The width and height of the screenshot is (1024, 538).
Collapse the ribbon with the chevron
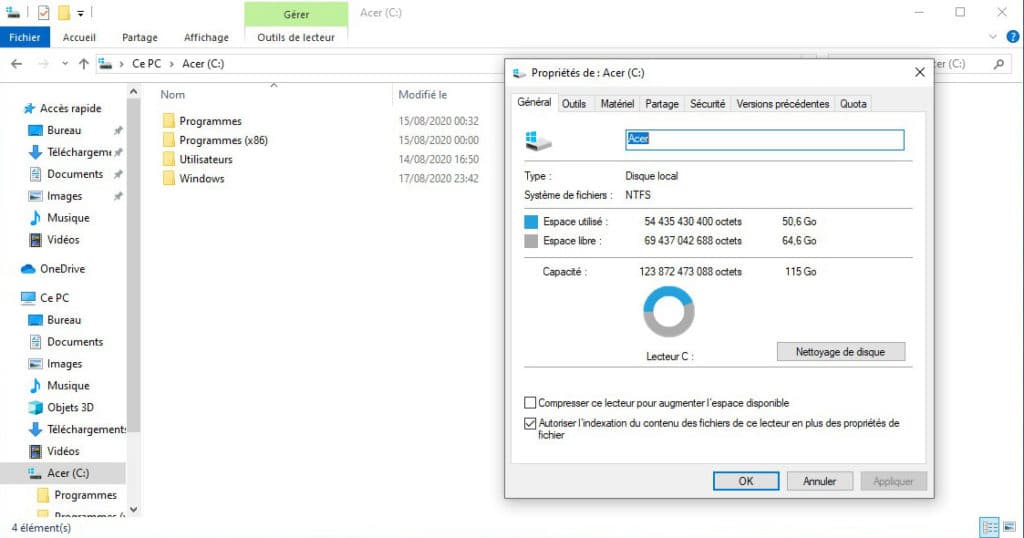[x=993, y=37]
